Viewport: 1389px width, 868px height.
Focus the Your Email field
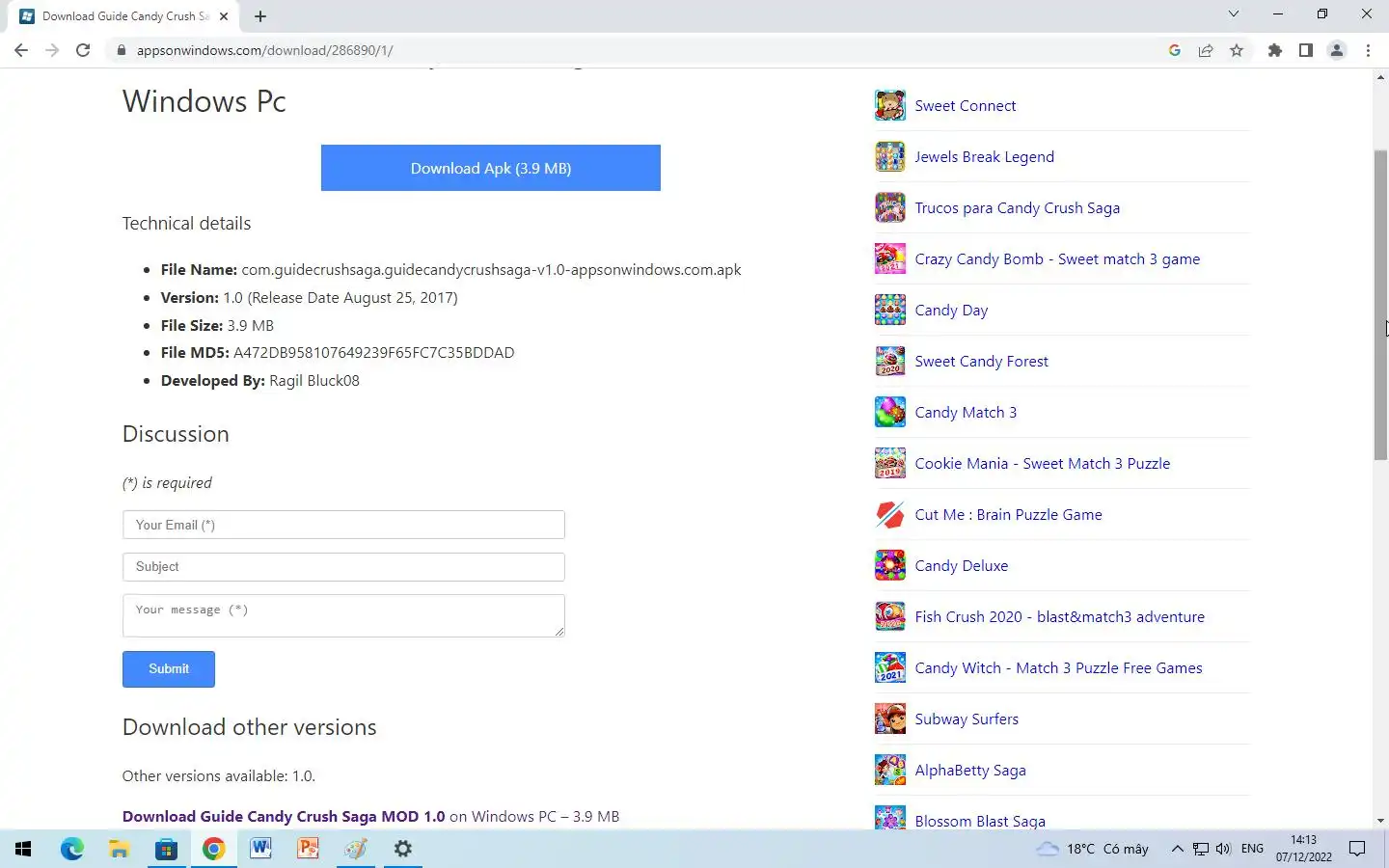(x=343, y=525)
